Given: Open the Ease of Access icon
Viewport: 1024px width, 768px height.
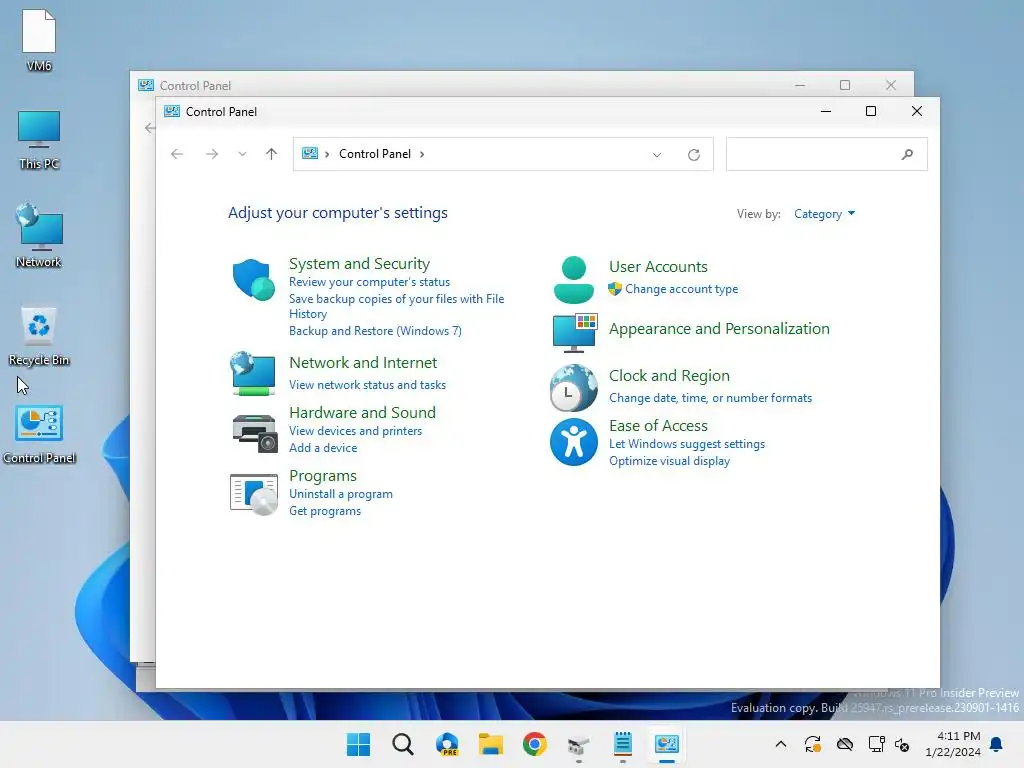Looking at the screenshot, I should [573, 442].
